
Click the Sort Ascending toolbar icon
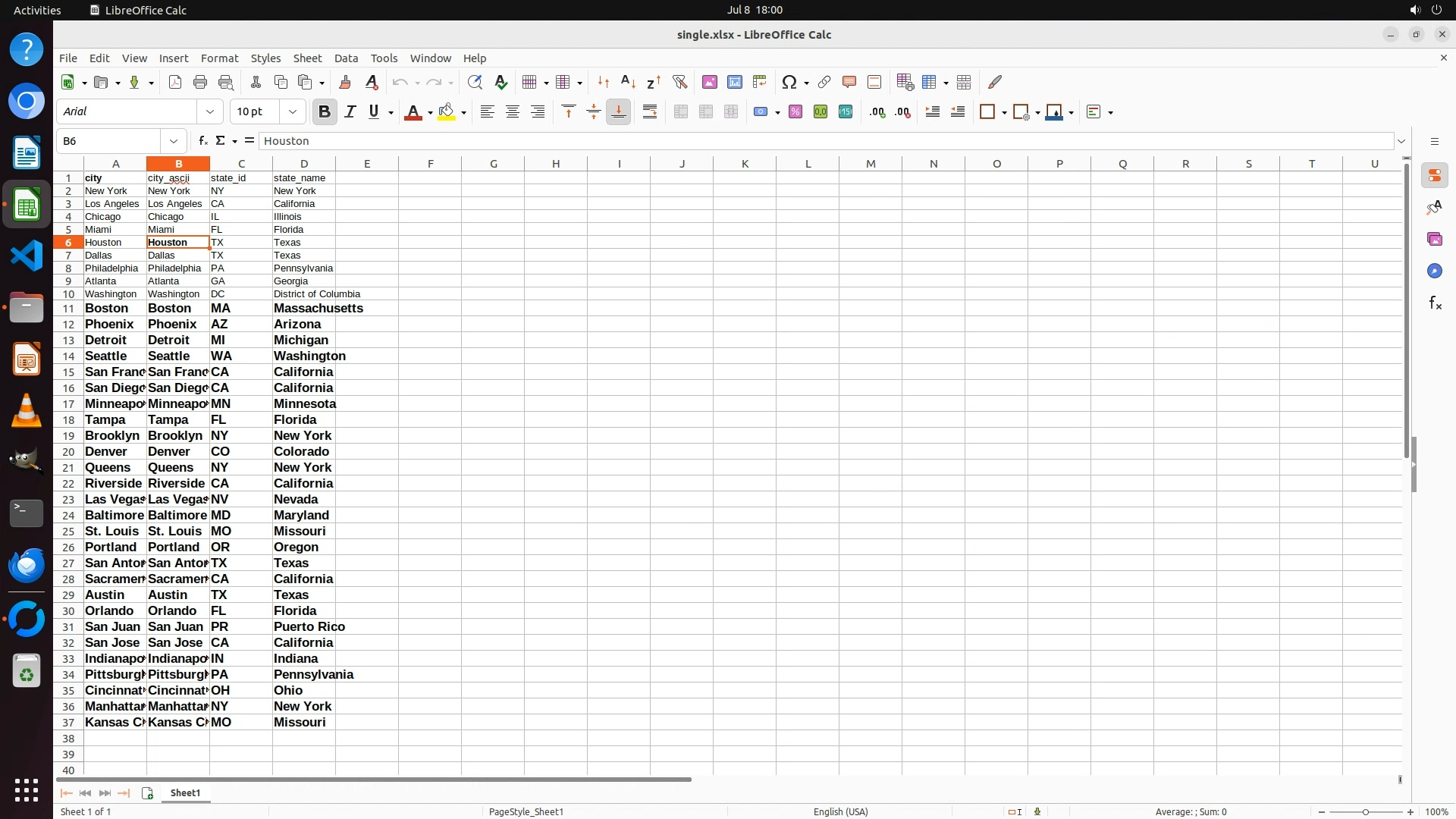628,82
